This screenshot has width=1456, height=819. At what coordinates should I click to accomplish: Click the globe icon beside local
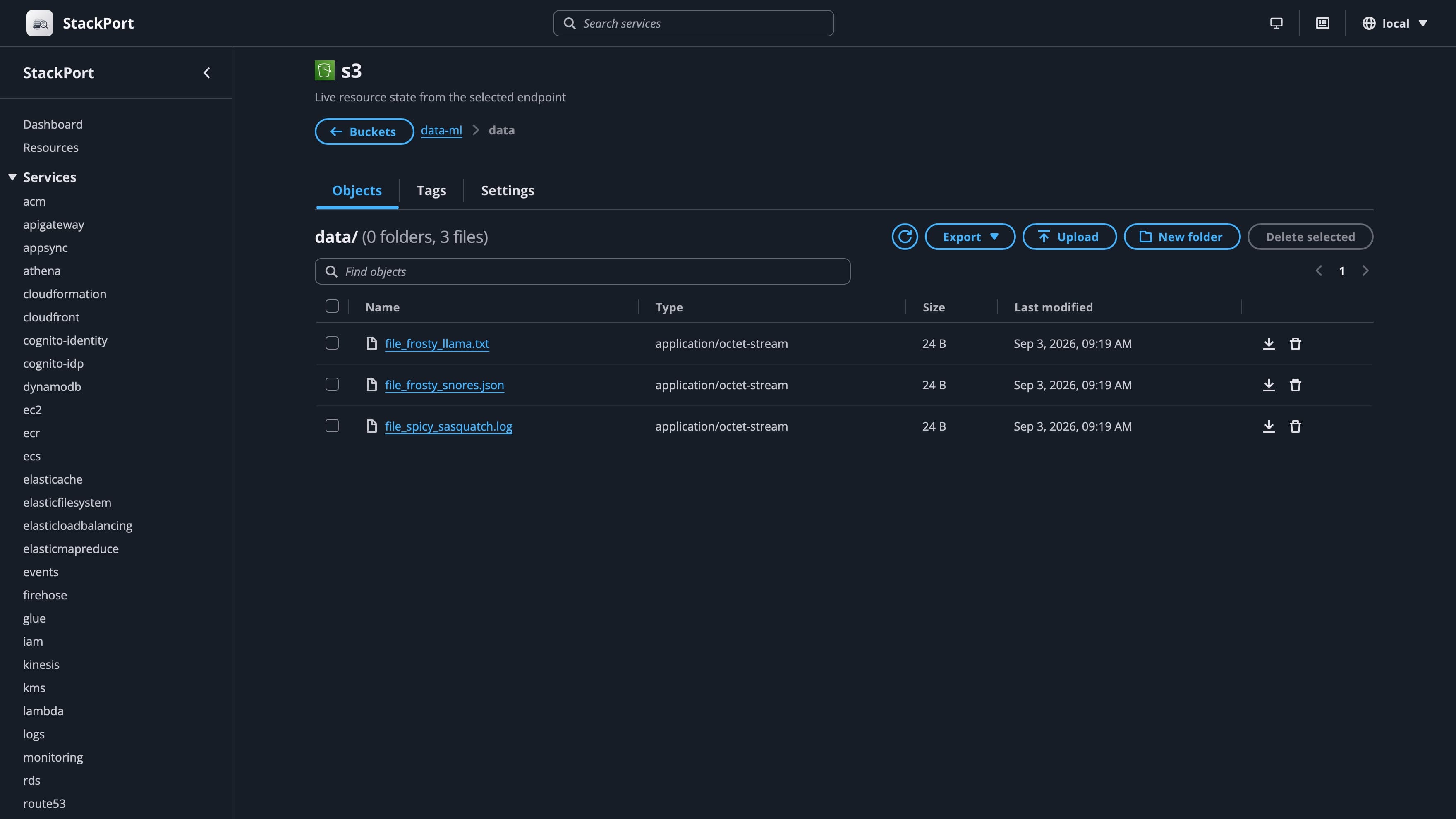point(1369,23)
